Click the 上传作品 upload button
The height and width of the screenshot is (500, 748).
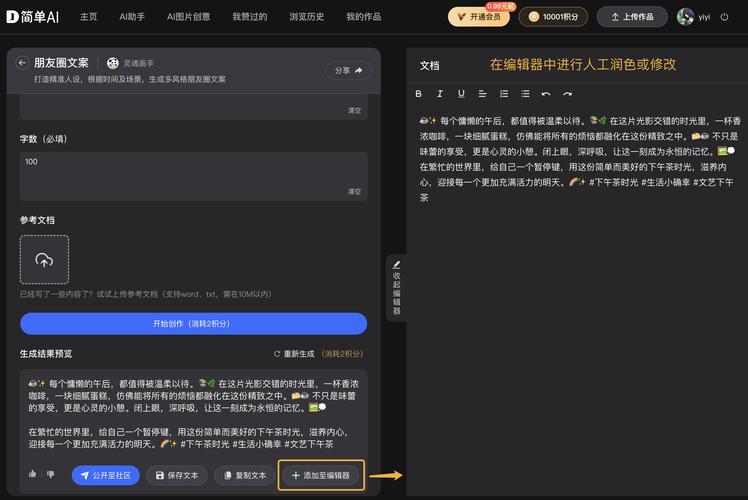click(632, 17)
